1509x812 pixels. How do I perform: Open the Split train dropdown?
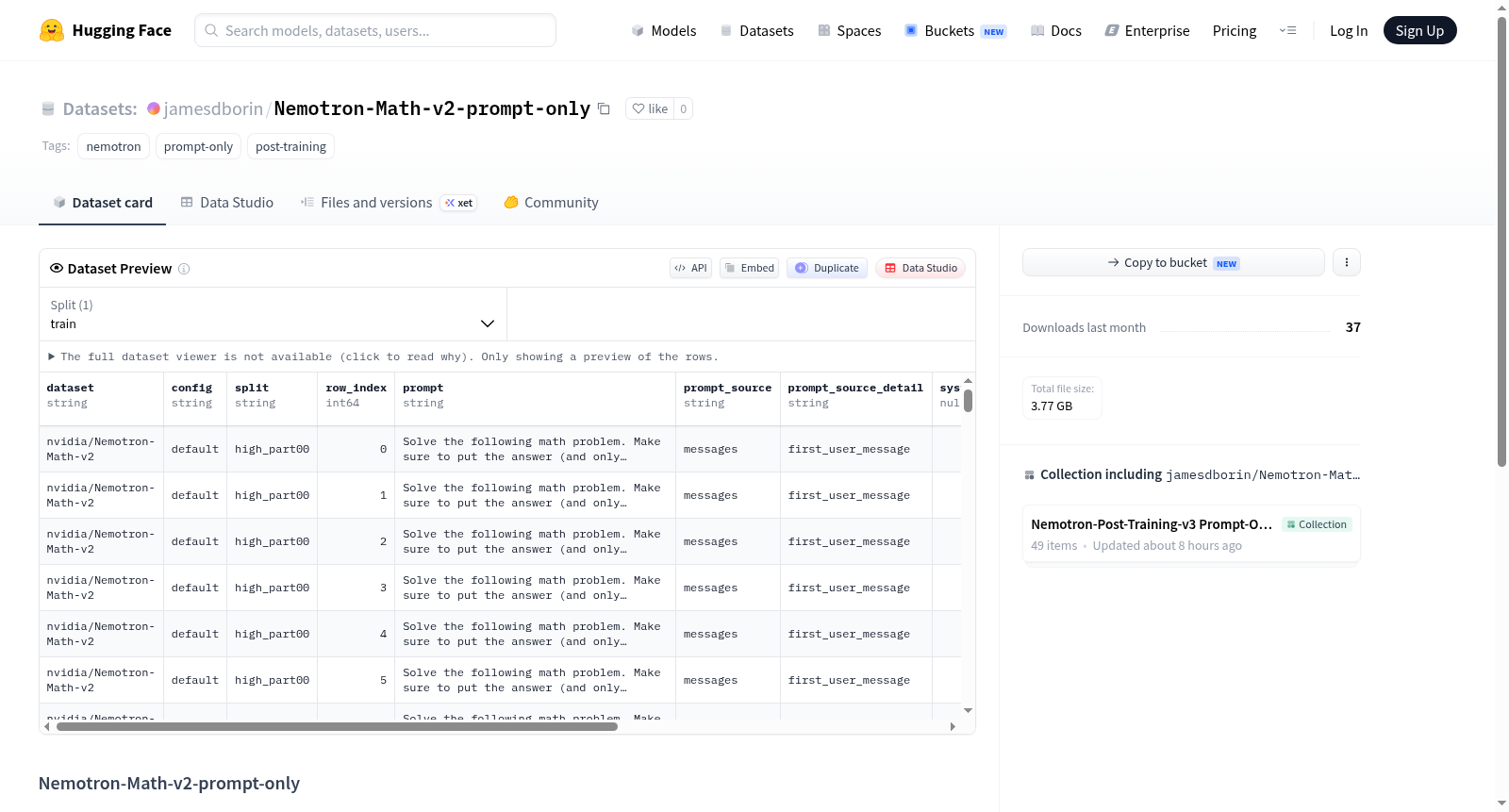point(273,314)
